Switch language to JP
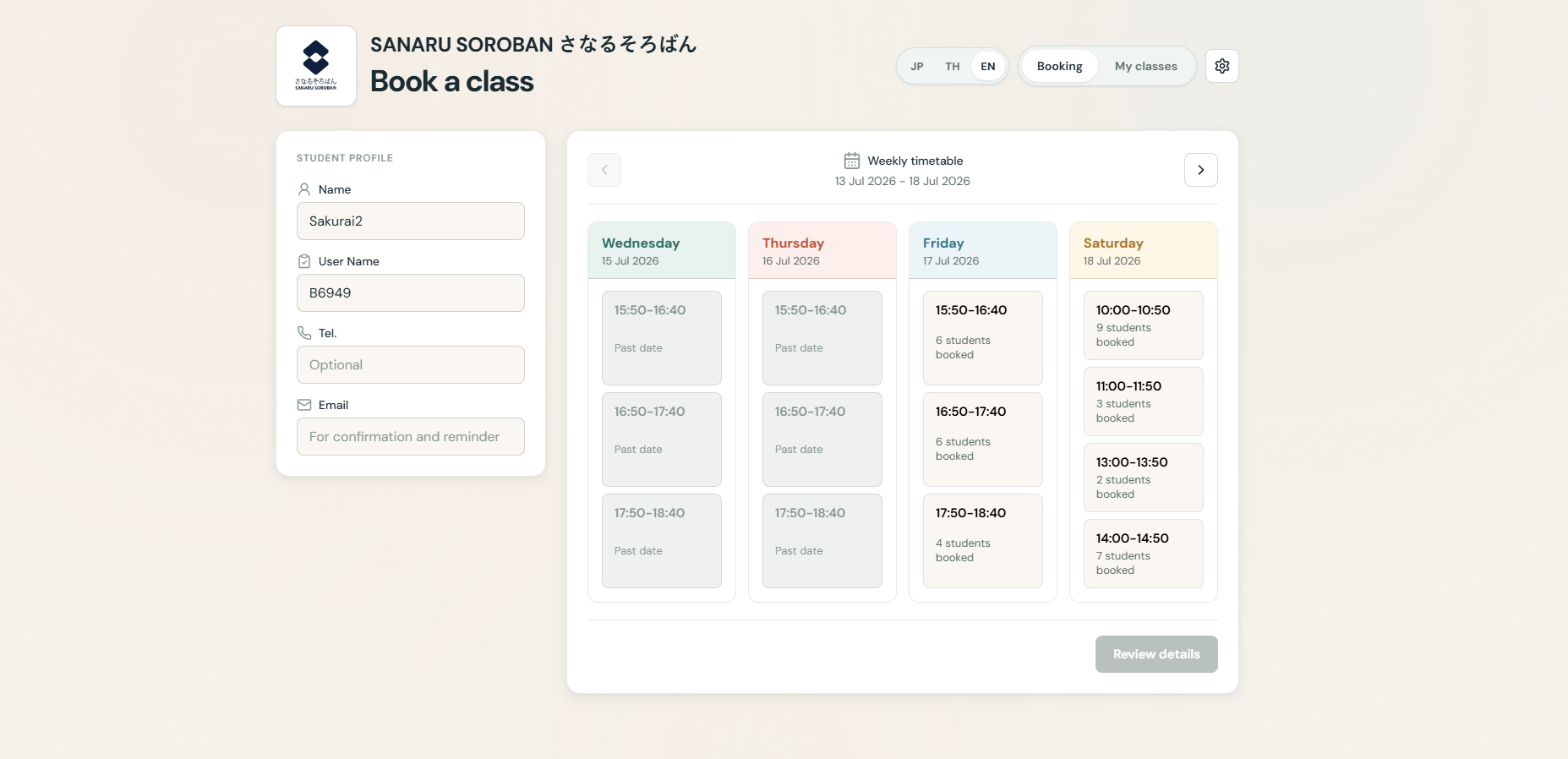 tap(917, 66)
